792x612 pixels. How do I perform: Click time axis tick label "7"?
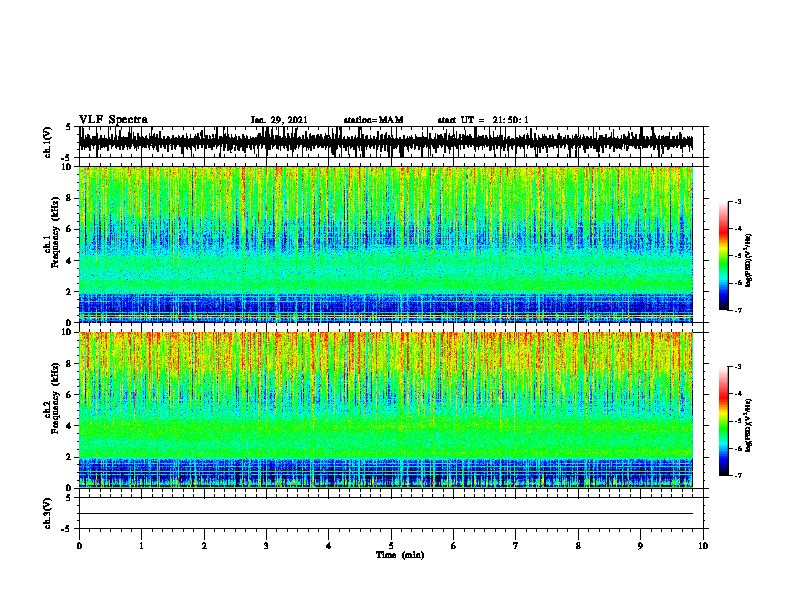tap(516, 546)
